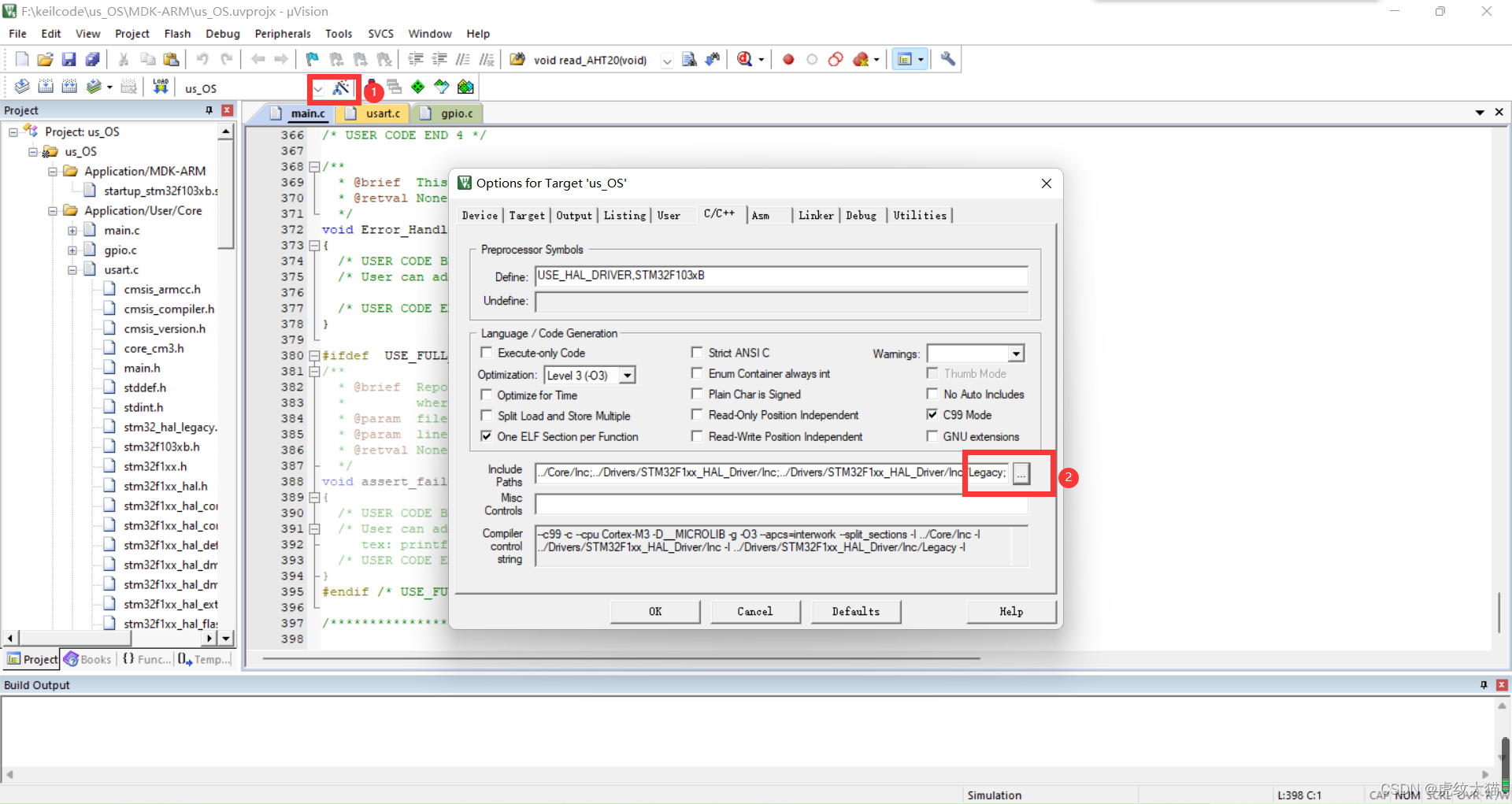Open Warnings dropdown
The height and width of the screenshot is (804, 1512).
coord(1017,354)
